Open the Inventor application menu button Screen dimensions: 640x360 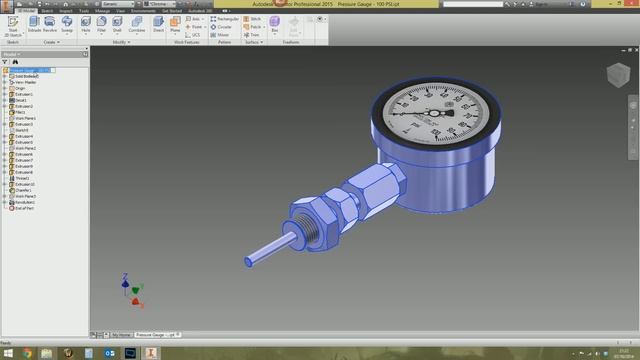(7, 7)
